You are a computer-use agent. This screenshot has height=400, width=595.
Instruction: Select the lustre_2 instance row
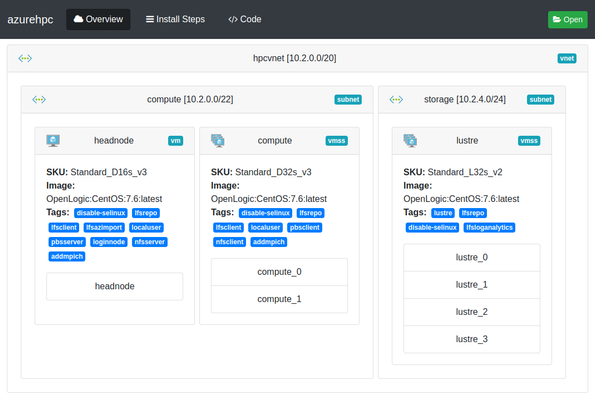coord(472,312)
